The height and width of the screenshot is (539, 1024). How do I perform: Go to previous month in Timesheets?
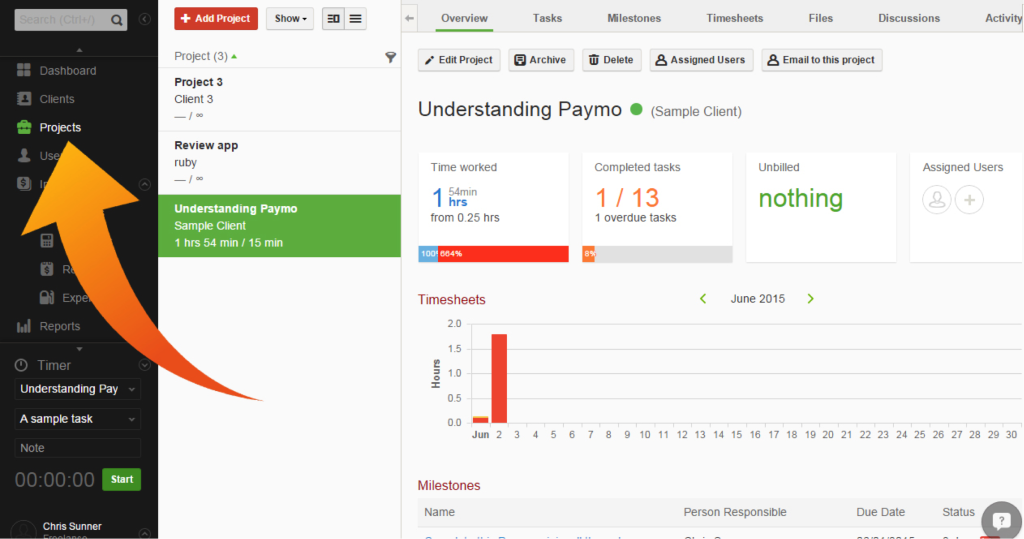pyautogui.click(x=703, y=299)
